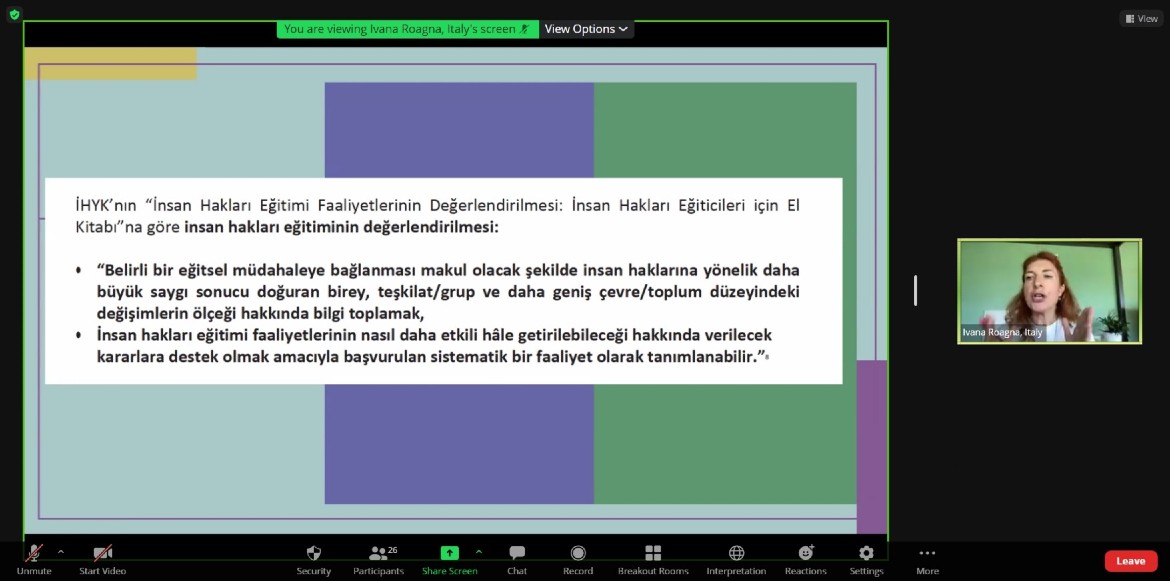Start Video camera button

pos(103,559)
